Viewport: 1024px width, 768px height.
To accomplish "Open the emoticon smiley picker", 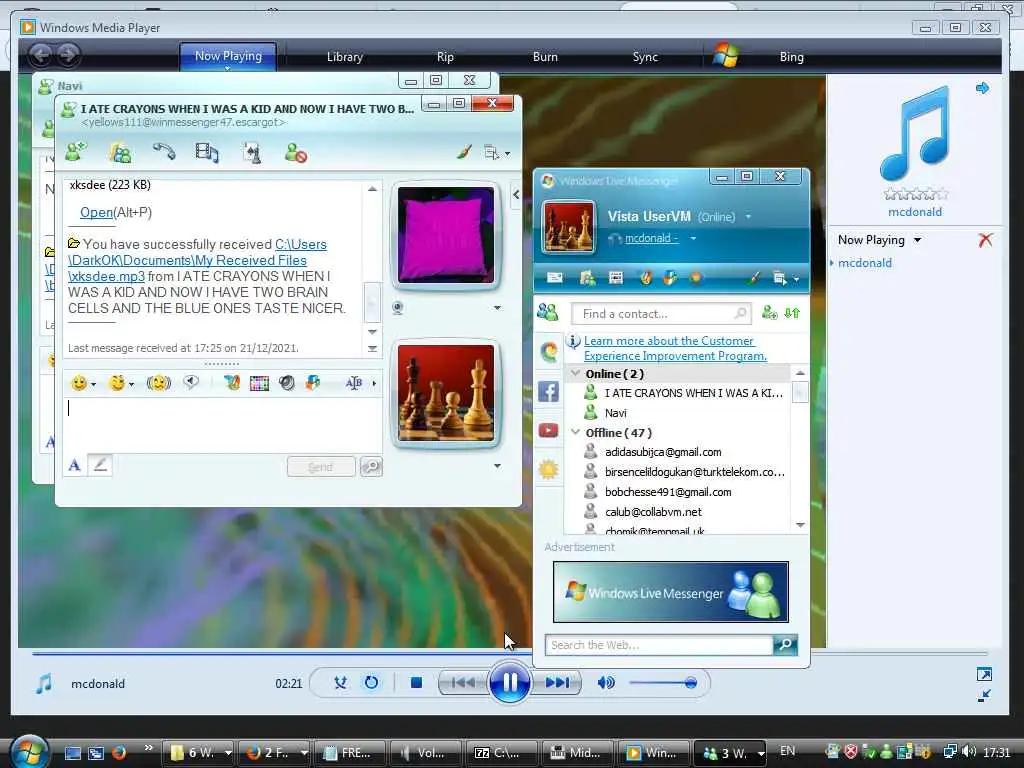I will [79, 383].
